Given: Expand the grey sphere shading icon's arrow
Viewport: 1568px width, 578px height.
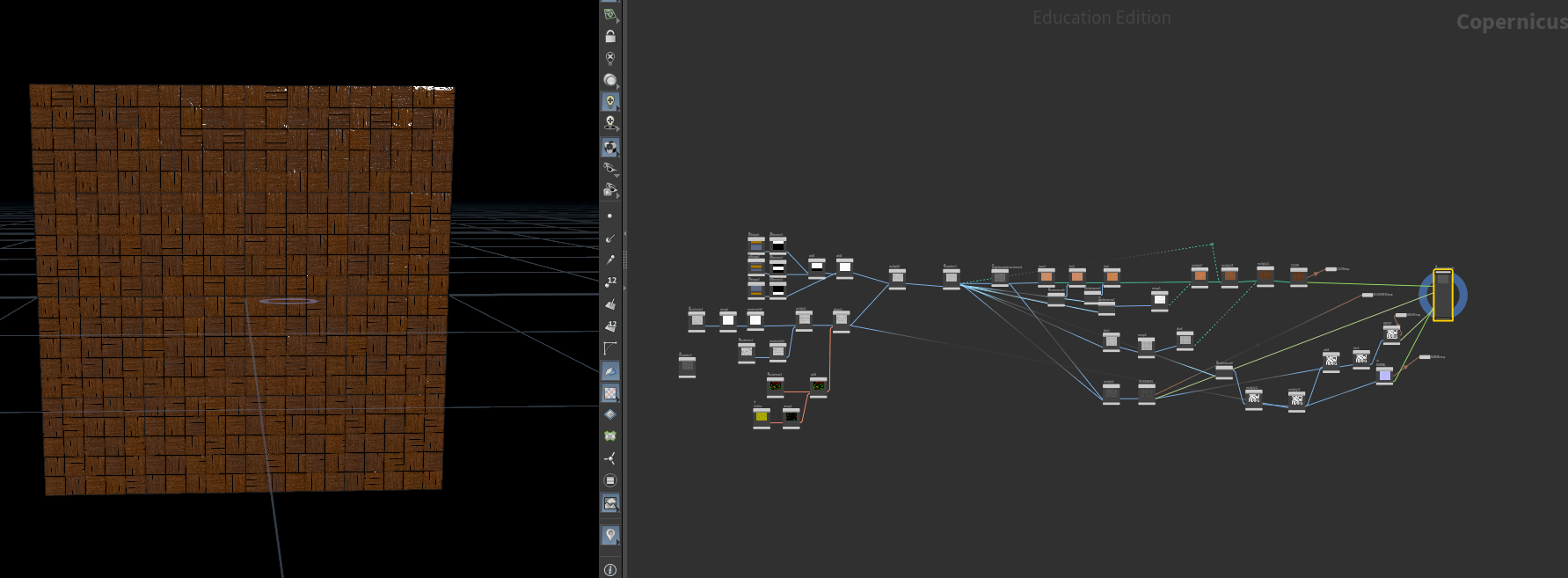Looking at the screenshot, I should pos(618,86).
